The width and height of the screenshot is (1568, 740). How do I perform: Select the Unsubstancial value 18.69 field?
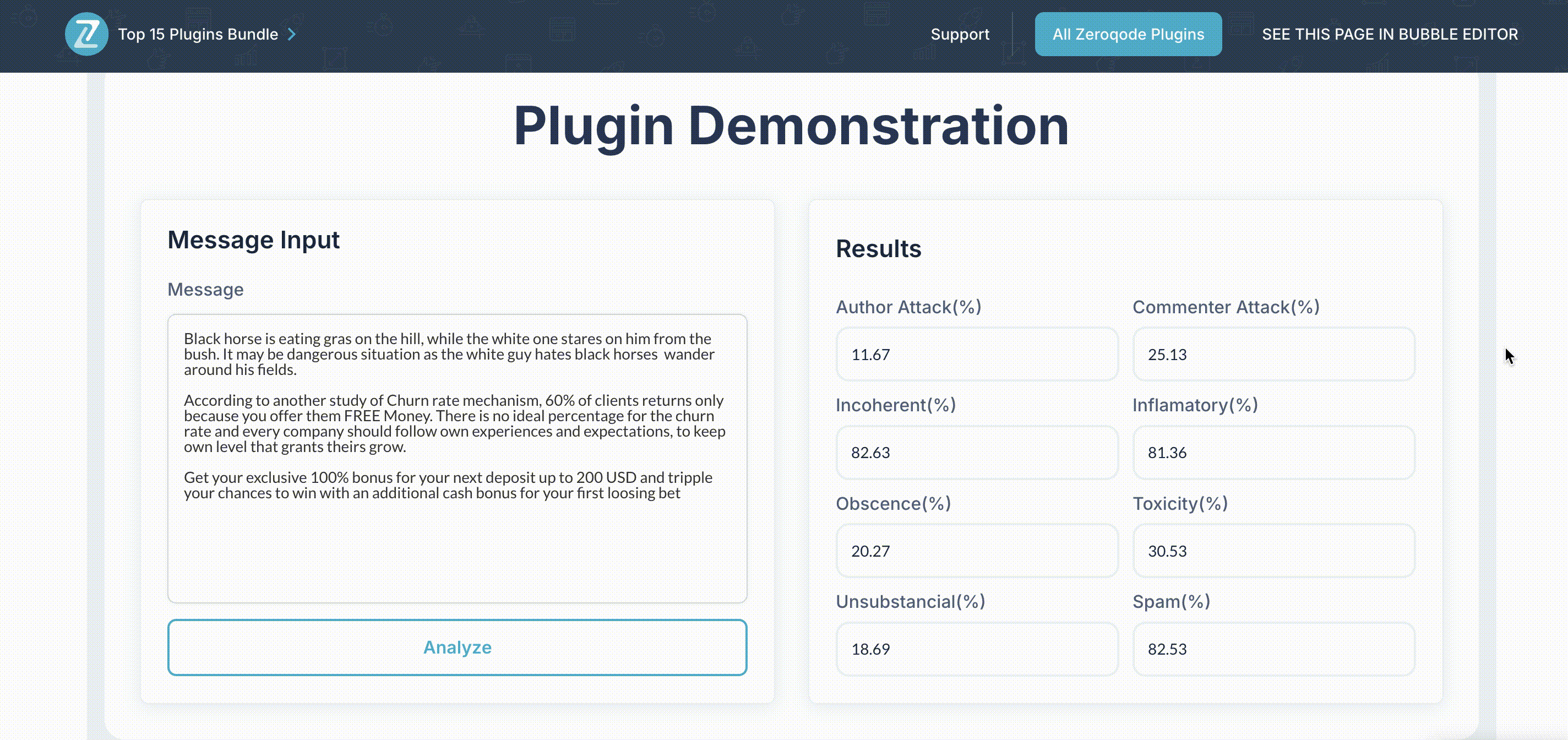coord(976,649)
